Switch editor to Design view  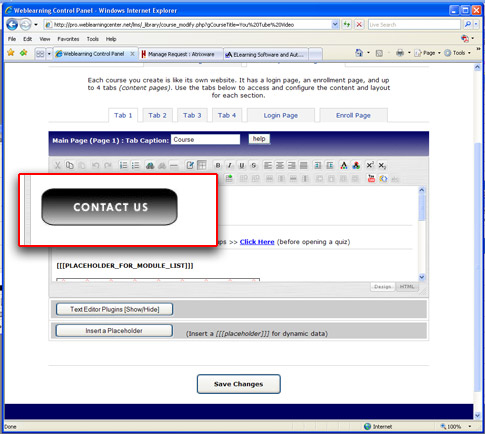click(x=383, y=287)
